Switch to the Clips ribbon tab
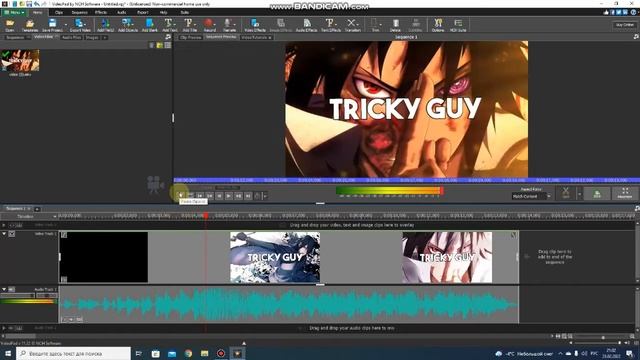 tap(59, 12)
